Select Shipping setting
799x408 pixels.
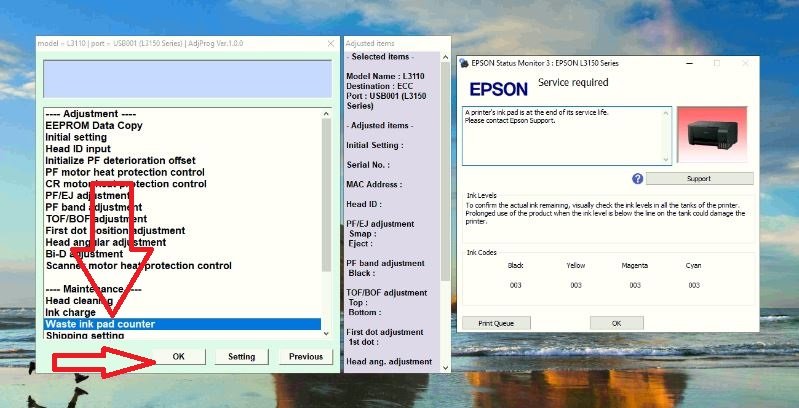[85, 336]
